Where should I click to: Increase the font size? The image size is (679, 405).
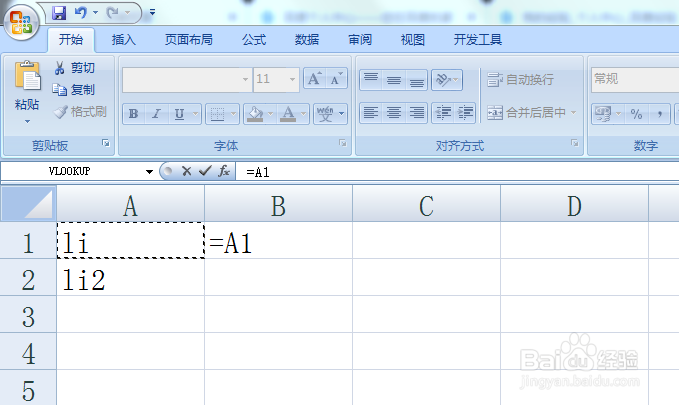(x=314, y=79)
